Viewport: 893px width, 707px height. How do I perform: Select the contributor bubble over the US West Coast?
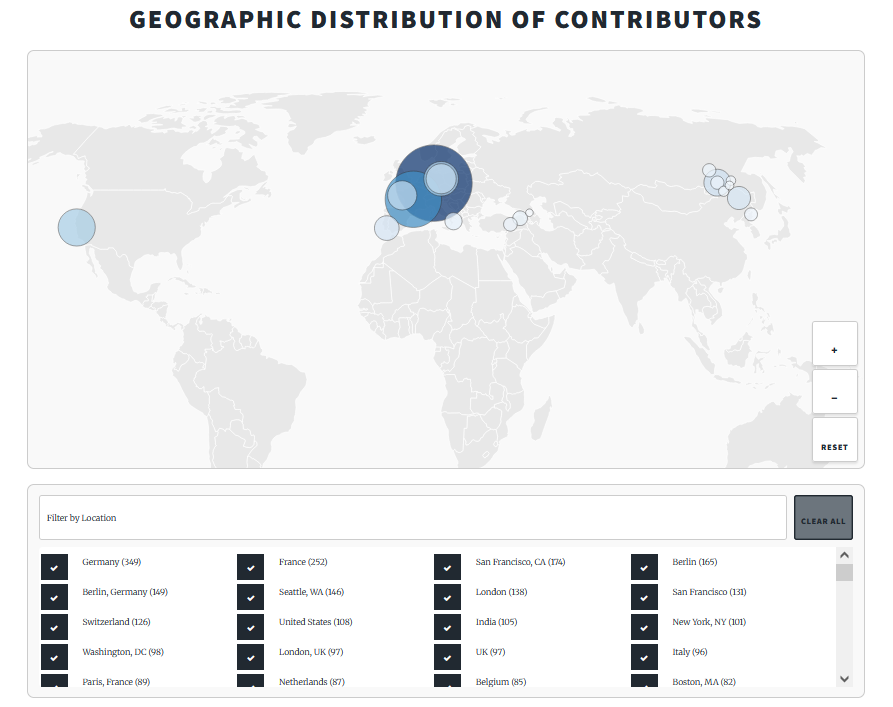tap(76, 227)
